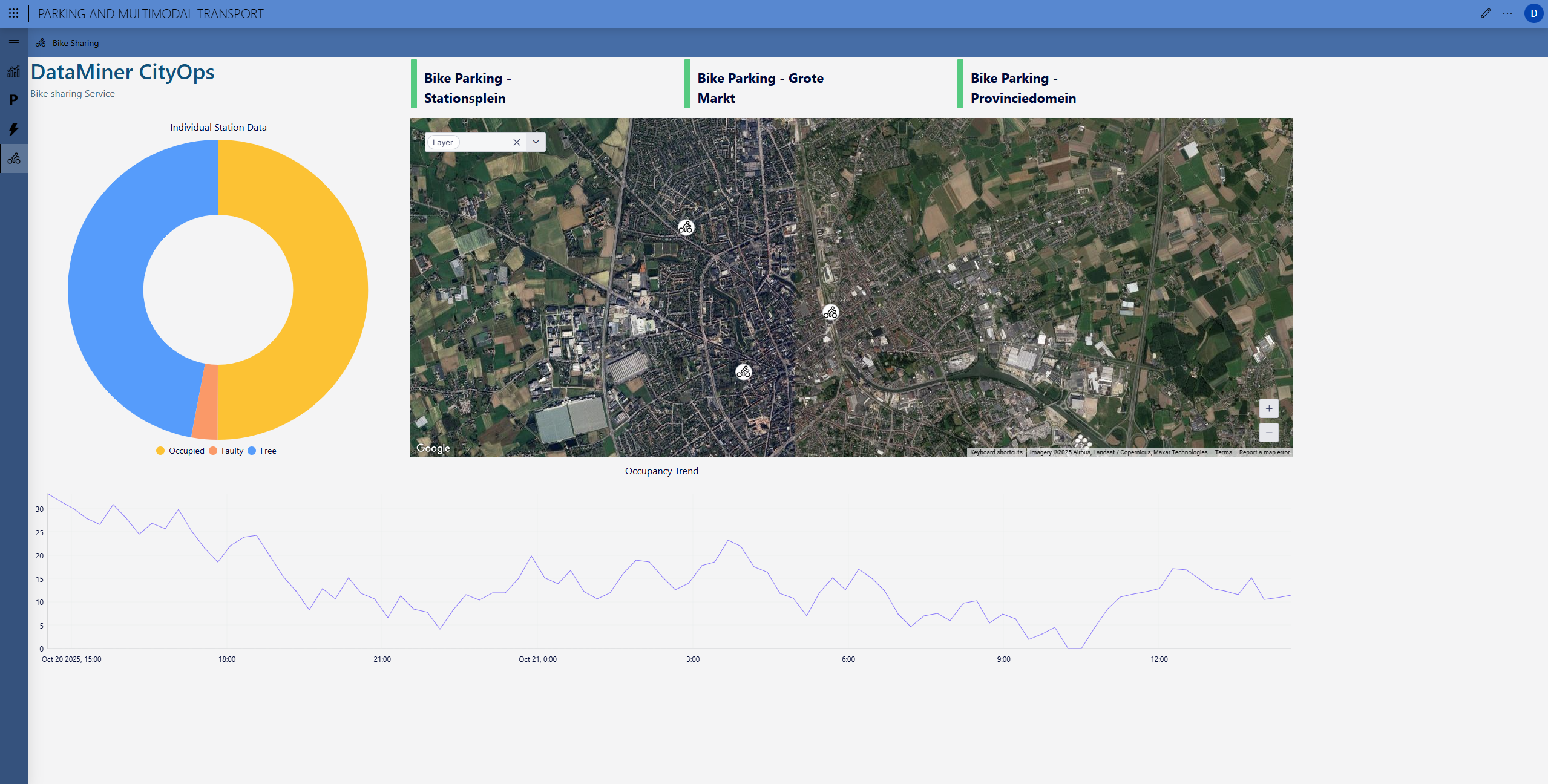Toggle the Occupied legend entry
The height and width of the screenshot is (784, 1548).
pyautogui.click(x=180, y=451)
